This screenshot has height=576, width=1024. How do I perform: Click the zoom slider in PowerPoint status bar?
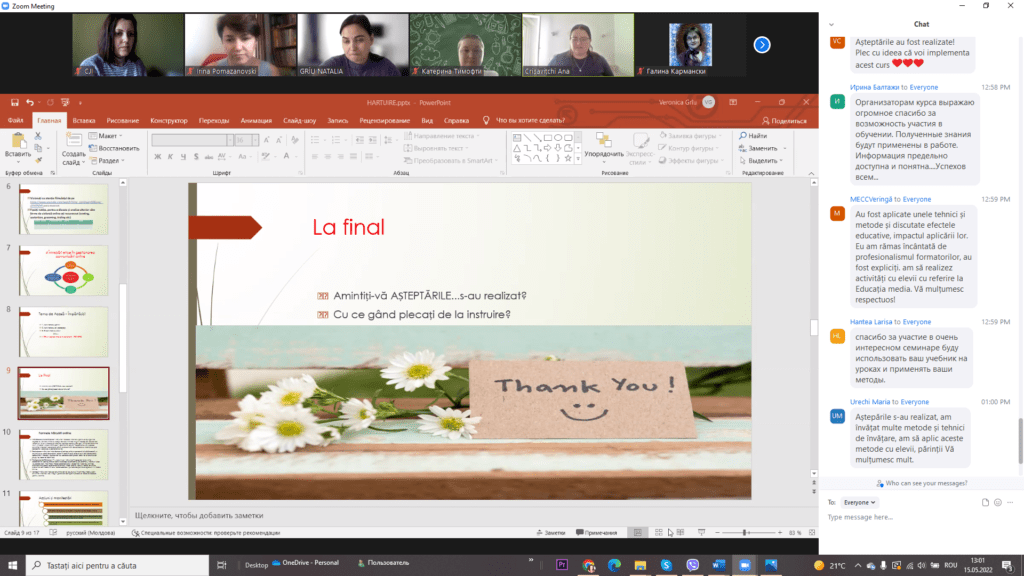pyautogui.click(x=745, y=532)
